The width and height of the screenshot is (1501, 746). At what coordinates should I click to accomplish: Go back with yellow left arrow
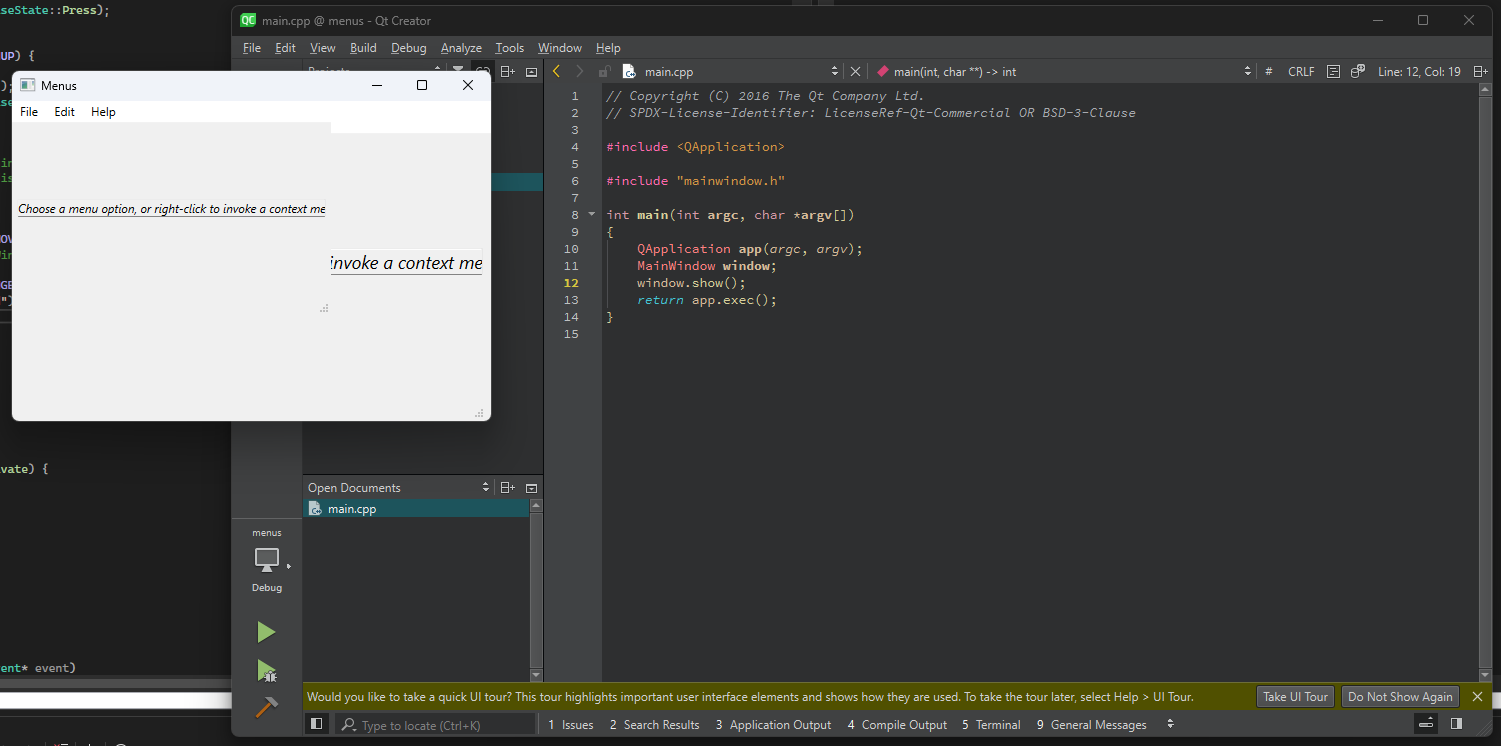coord(556,71)
